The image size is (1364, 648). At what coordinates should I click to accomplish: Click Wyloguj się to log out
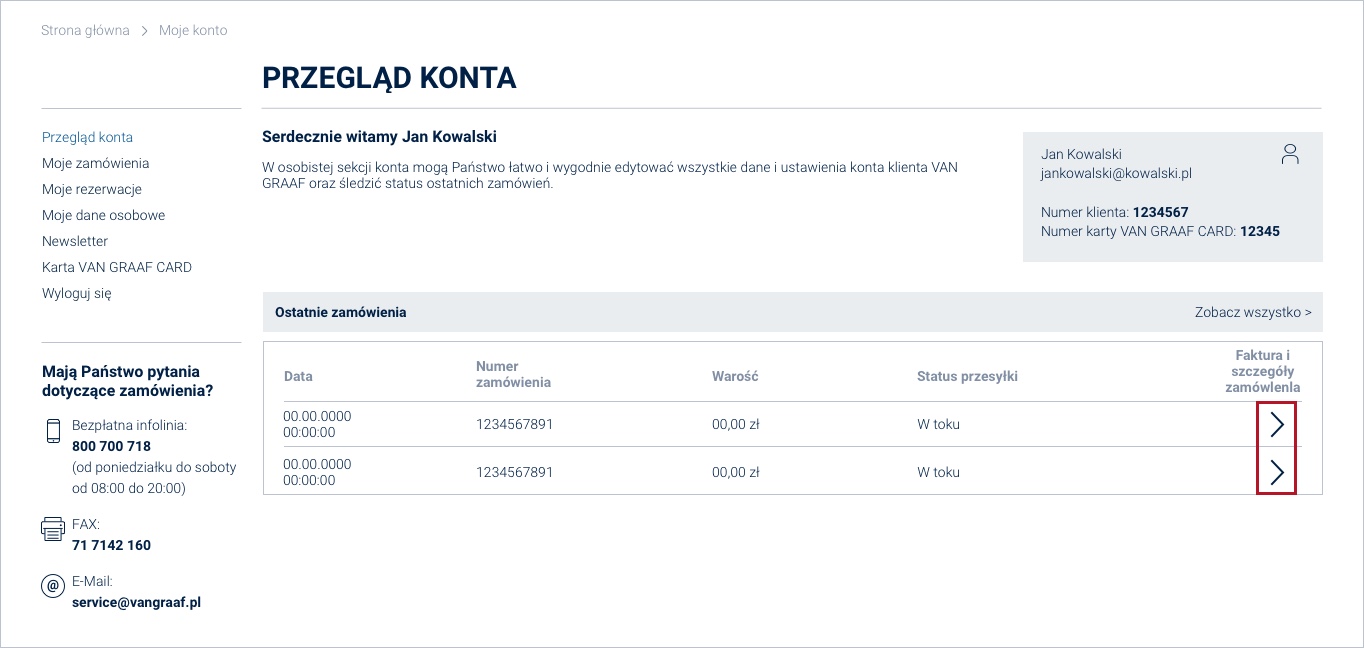[x=77, y=293]
